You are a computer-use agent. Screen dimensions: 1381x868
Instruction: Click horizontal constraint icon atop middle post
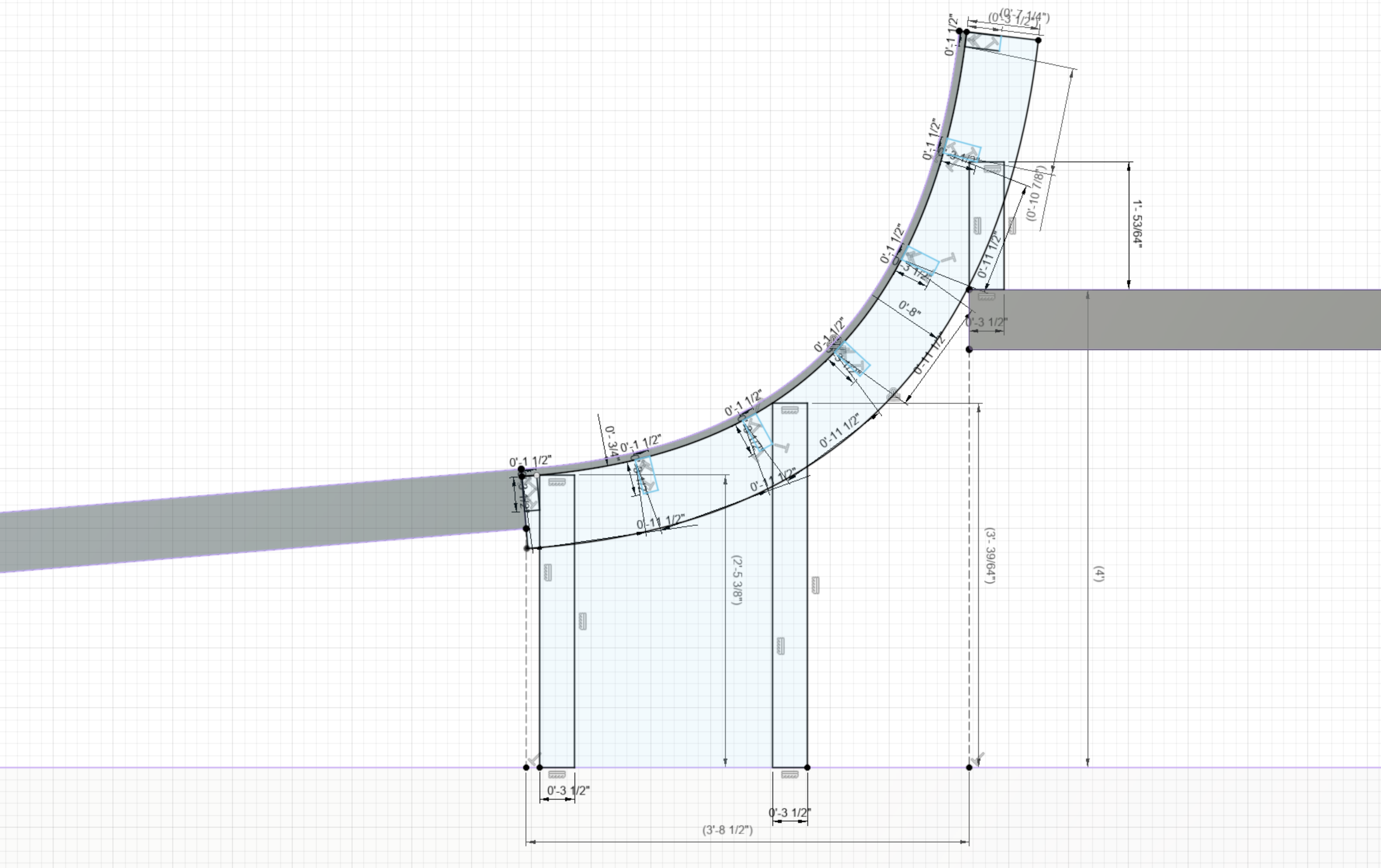(x=790, y=410)
